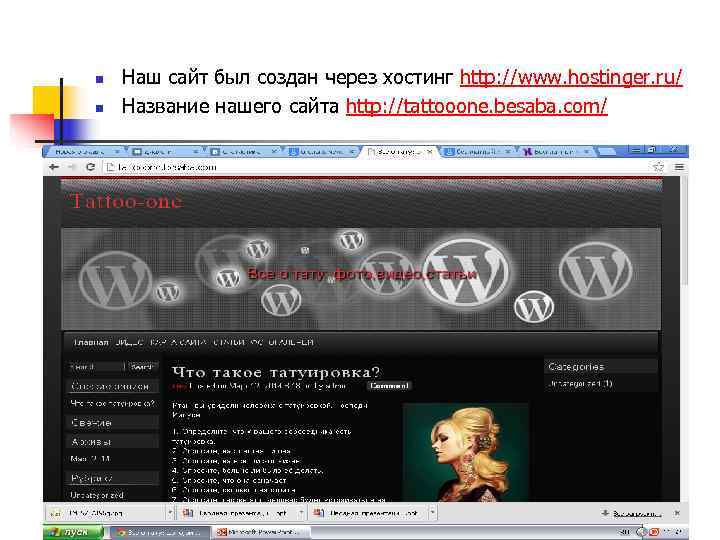Close the downloads bar with the X
Screen dimensions: 720x540
pyautogui.click(x=677, y=512)
